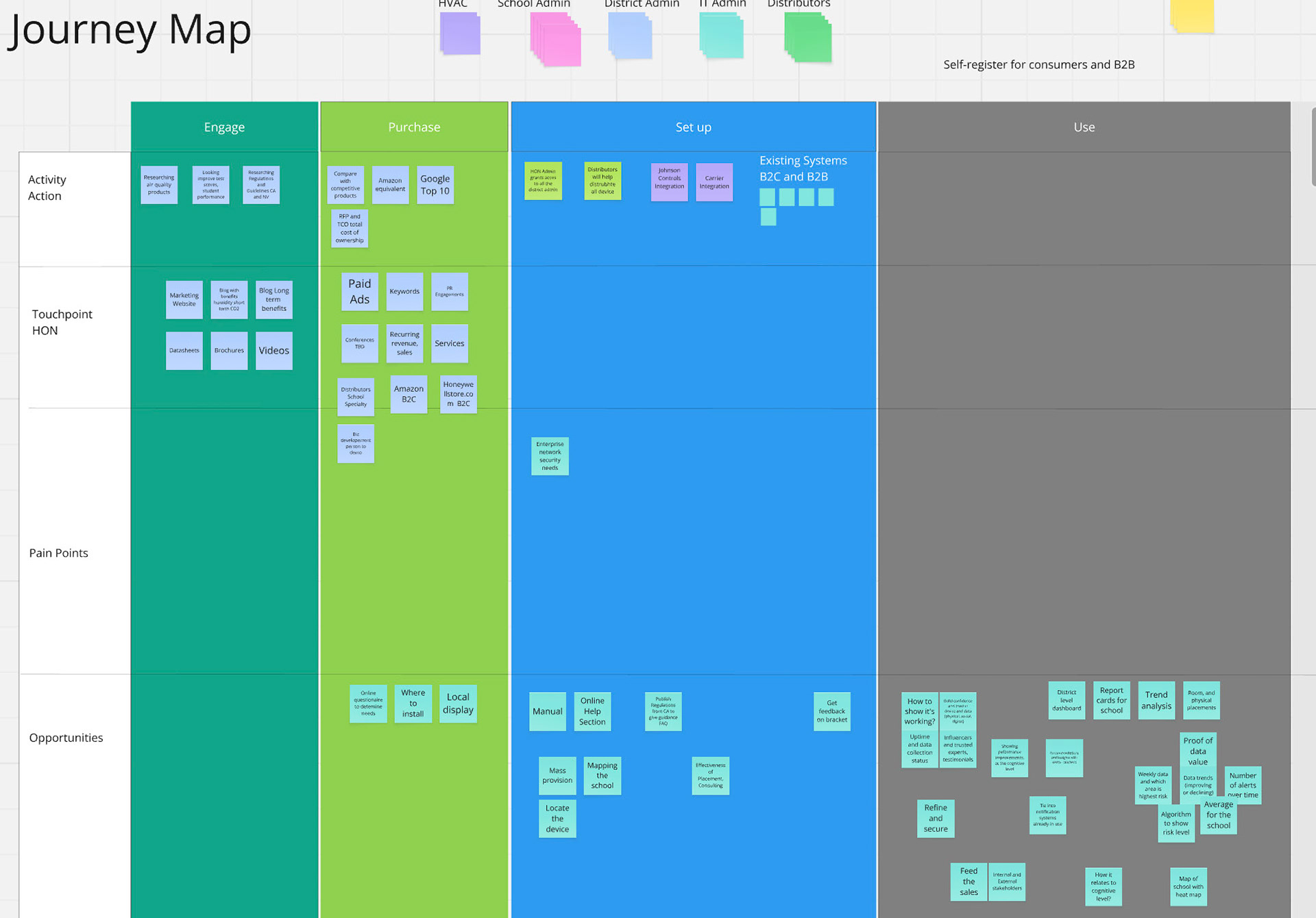The width and height of the screenshot is (1316, 918).
Task: Select the Refine and secure note
Action: click(935, 818)
